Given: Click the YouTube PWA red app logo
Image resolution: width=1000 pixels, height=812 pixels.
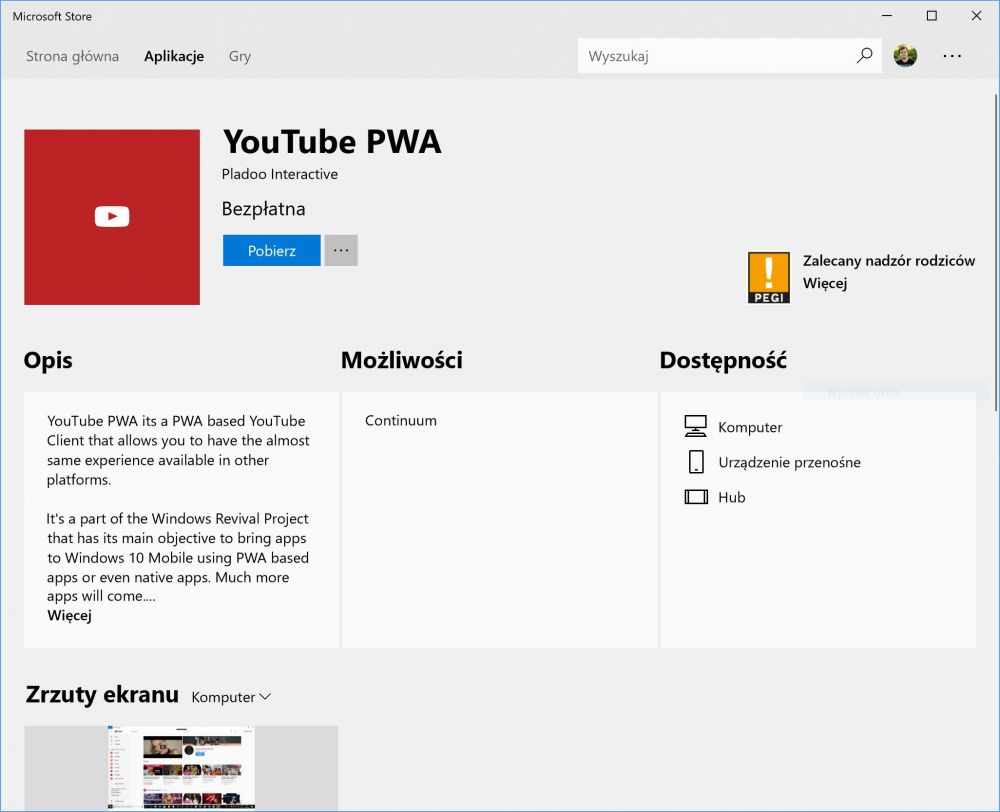Looking at the screenshot, I should 112,217.
